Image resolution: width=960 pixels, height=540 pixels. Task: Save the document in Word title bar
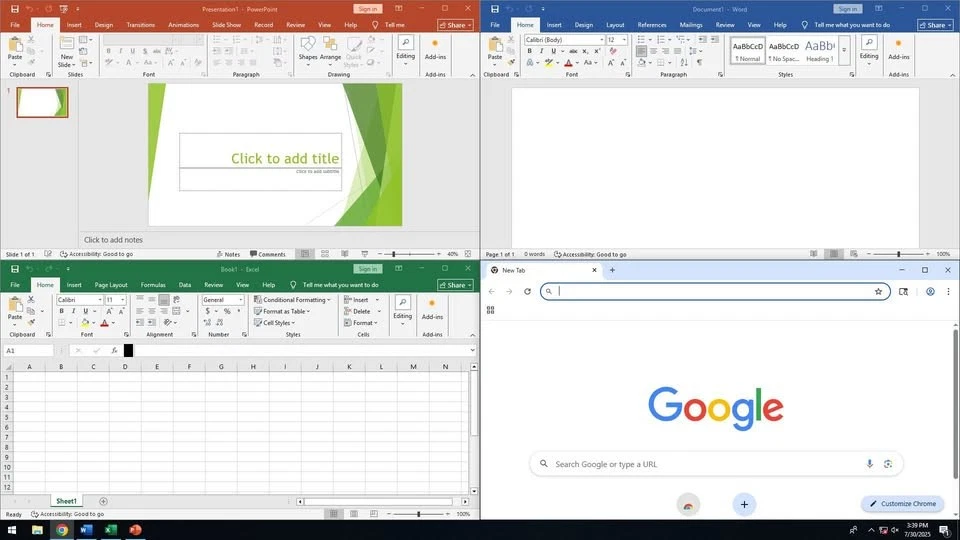pos(495,9)
